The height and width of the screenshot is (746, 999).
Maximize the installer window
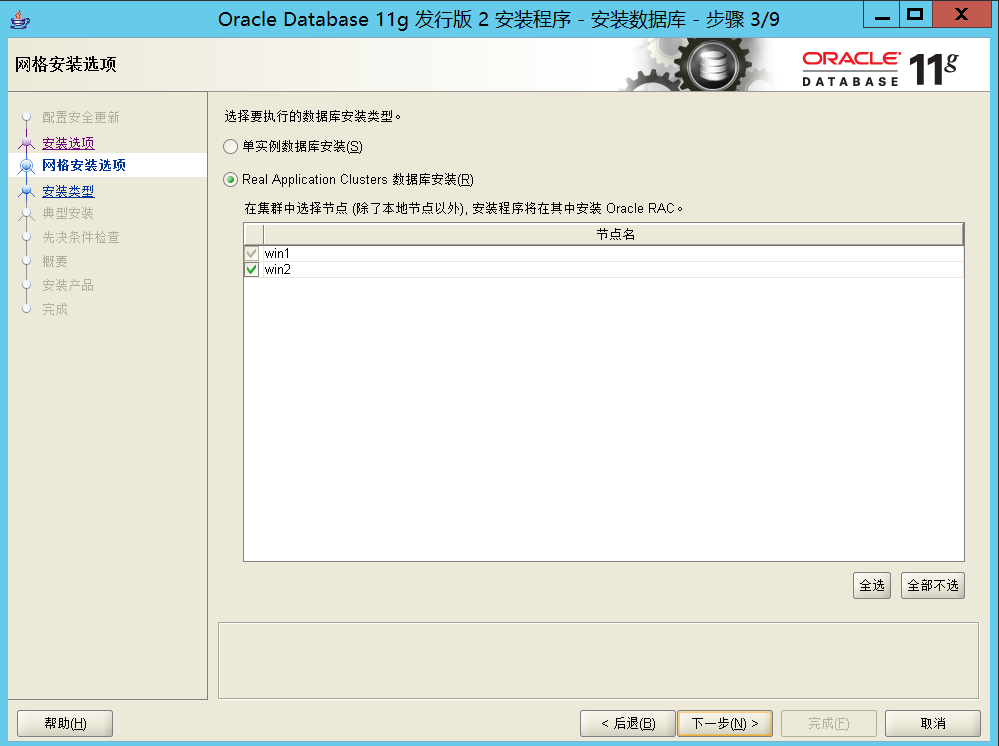[x=916, y=15]
